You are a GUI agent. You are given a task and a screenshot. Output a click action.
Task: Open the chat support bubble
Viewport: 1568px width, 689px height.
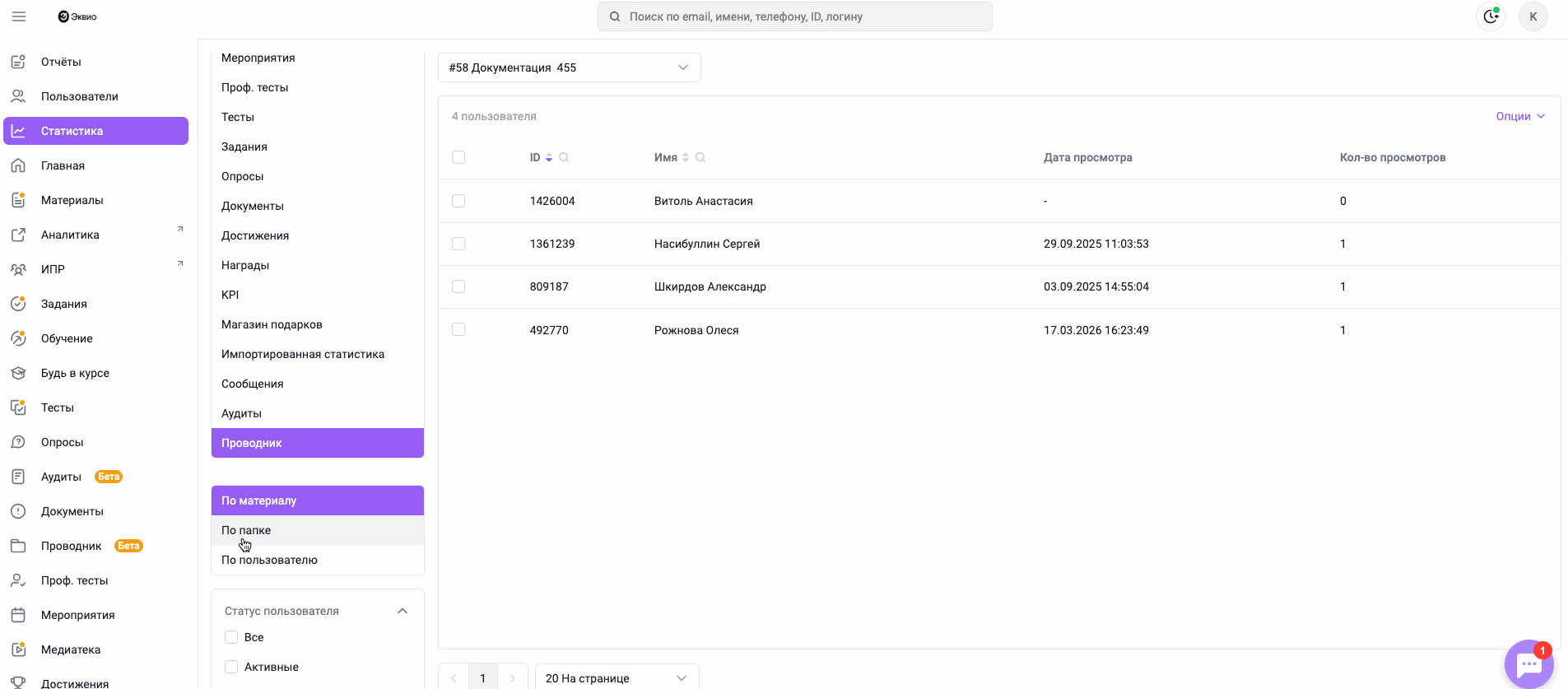click(1528, 664)
